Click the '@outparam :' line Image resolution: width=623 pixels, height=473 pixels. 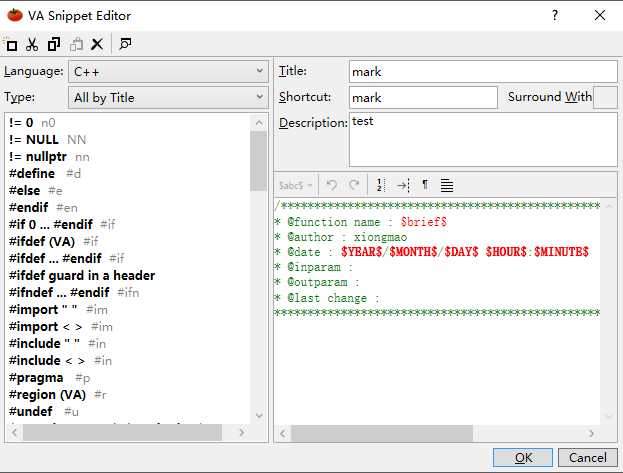(x=317, y=282)
